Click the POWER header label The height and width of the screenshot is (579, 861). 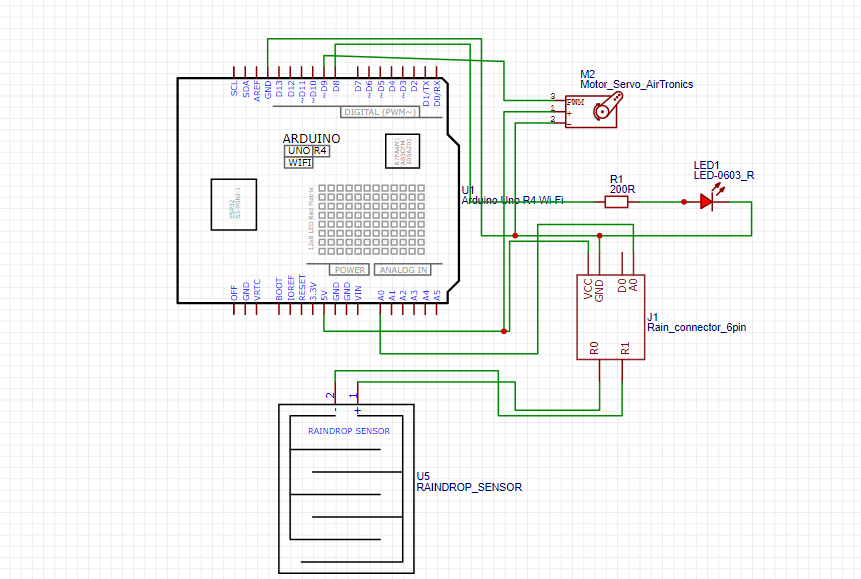coord(350,269)
